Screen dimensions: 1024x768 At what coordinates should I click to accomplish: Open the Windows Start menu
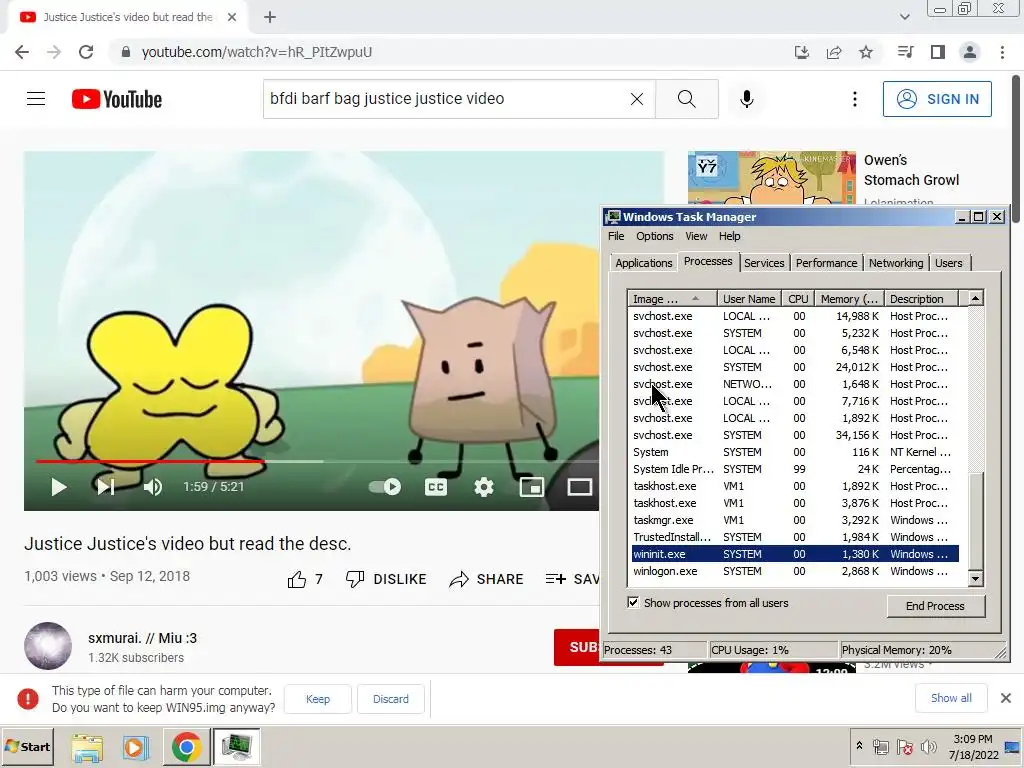click(27, 746)
